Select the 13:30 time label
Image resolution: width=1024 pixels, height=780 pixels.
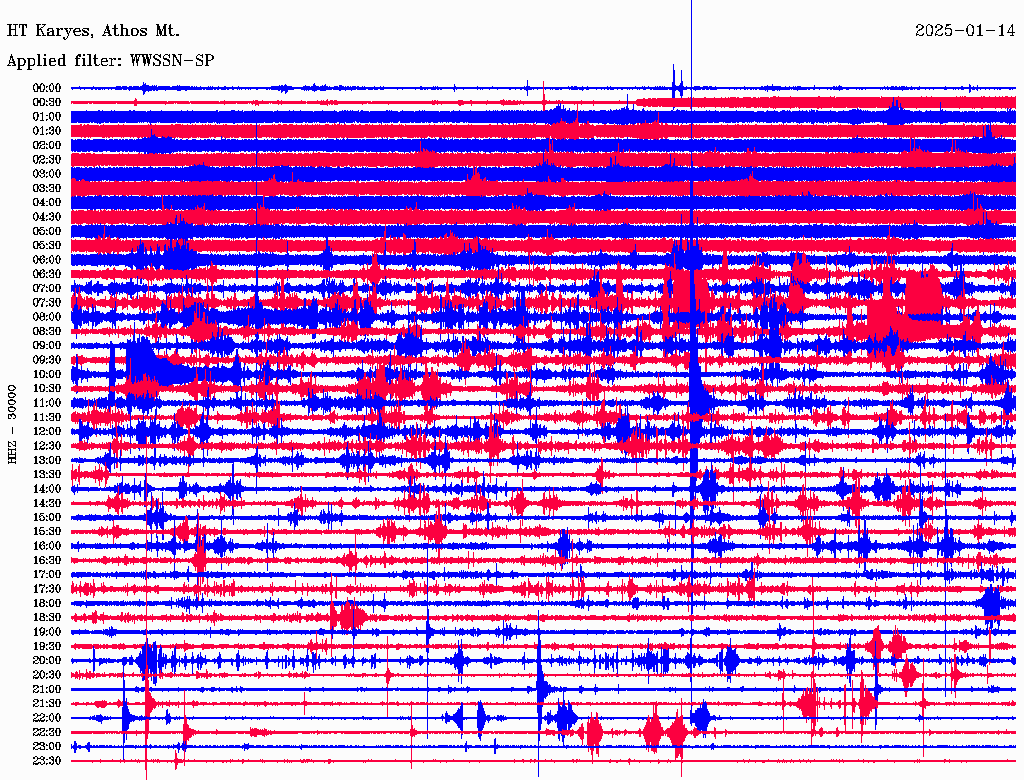click(47, 475)
